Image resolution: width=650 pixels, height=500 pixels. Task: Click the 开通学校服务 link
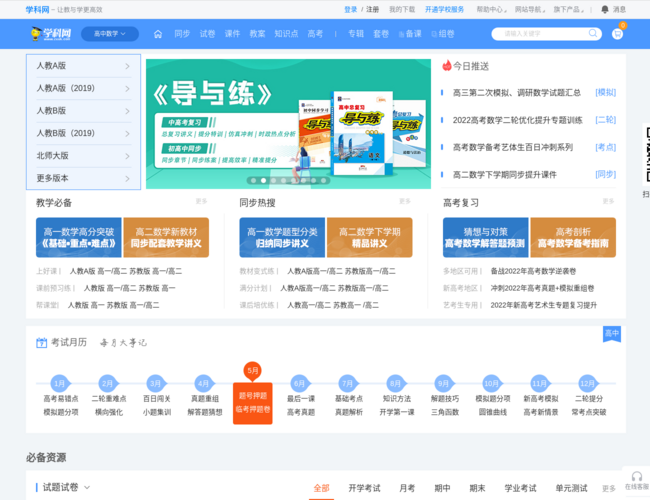444,9
